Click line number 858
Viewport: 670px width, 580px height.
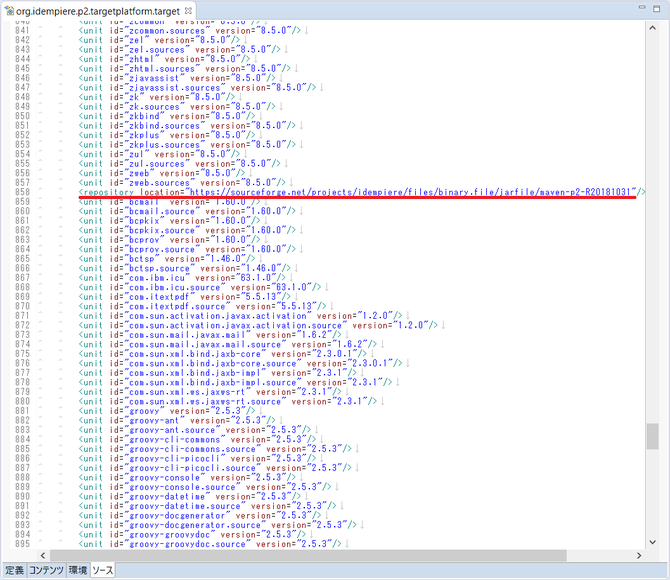coord(22,192)
